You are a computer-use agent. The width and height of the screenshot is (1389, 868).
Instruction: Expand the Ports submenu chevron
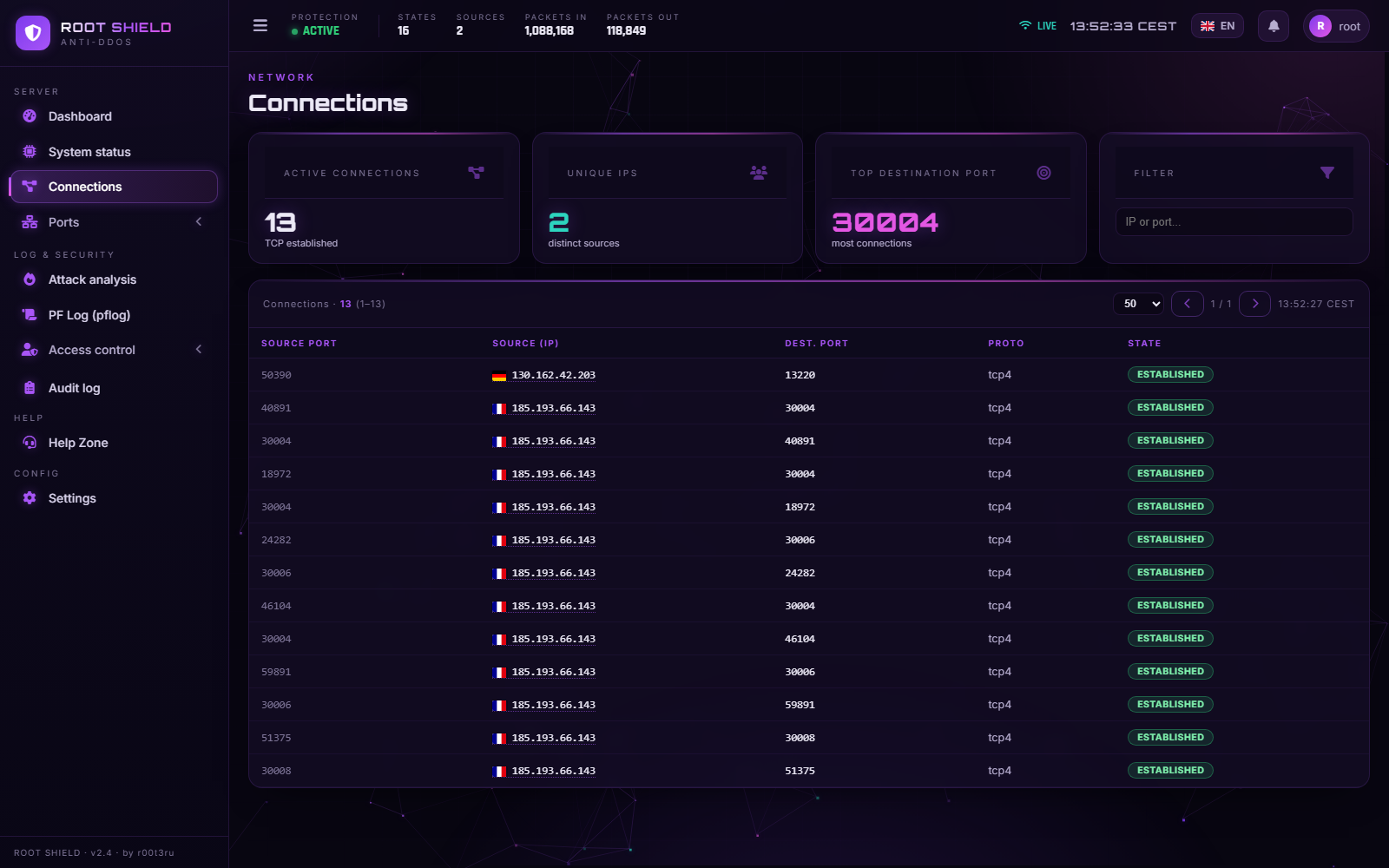199,221
